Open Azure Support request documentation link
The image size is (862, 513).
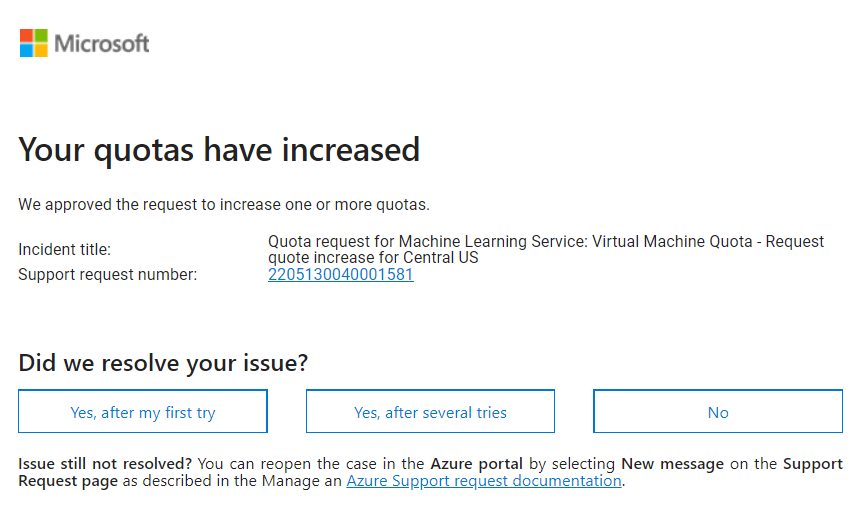tap(484, 481)
